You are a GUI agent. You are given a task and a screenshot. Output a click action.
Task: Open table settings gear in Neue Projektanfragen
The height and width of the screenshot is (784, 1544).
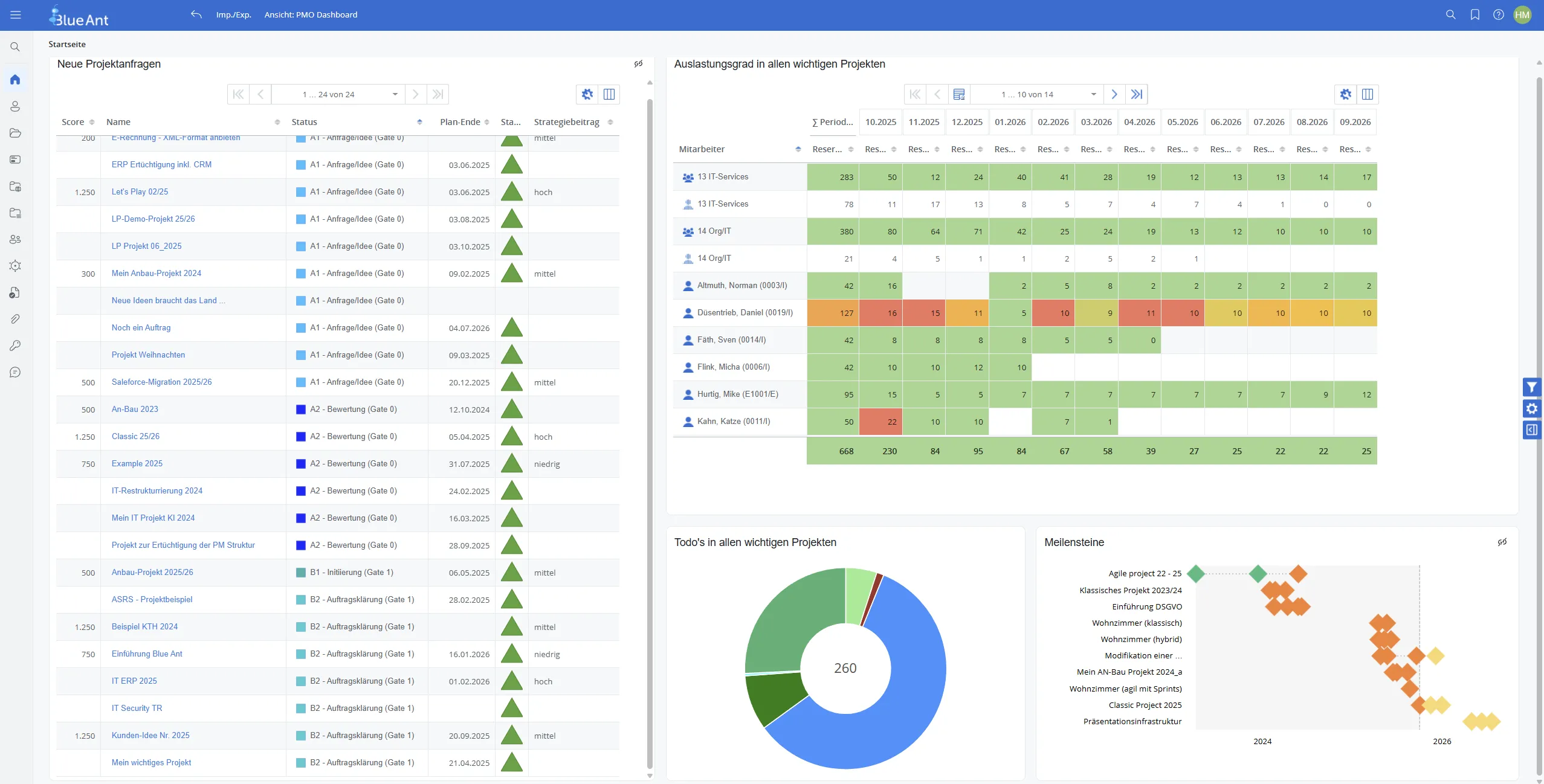[587, 94]
